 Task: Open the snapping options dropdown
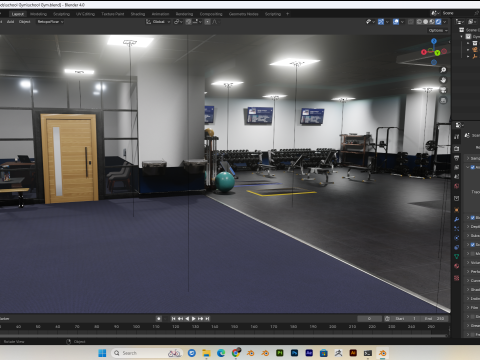tap(197, 22)
